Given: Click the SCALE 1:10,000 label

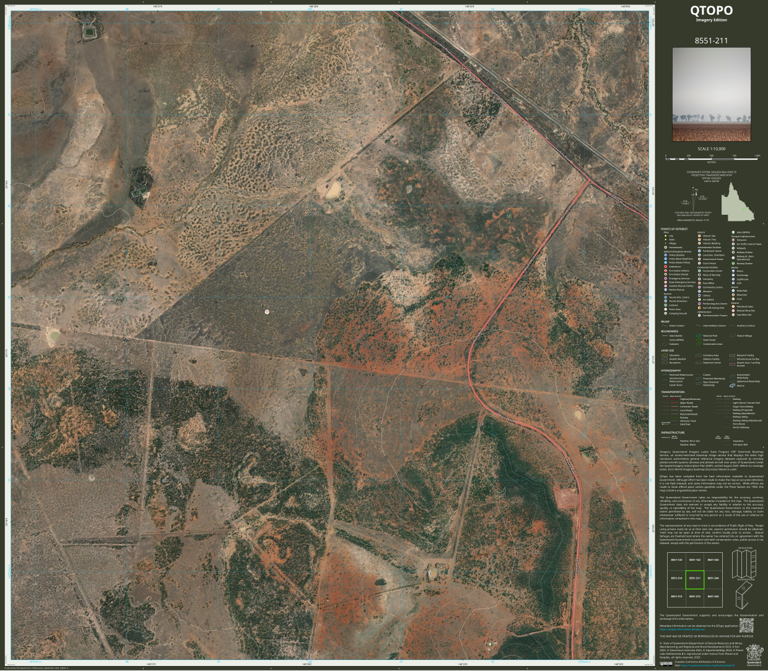Looking at the screenshot, I should coord(711,149).
